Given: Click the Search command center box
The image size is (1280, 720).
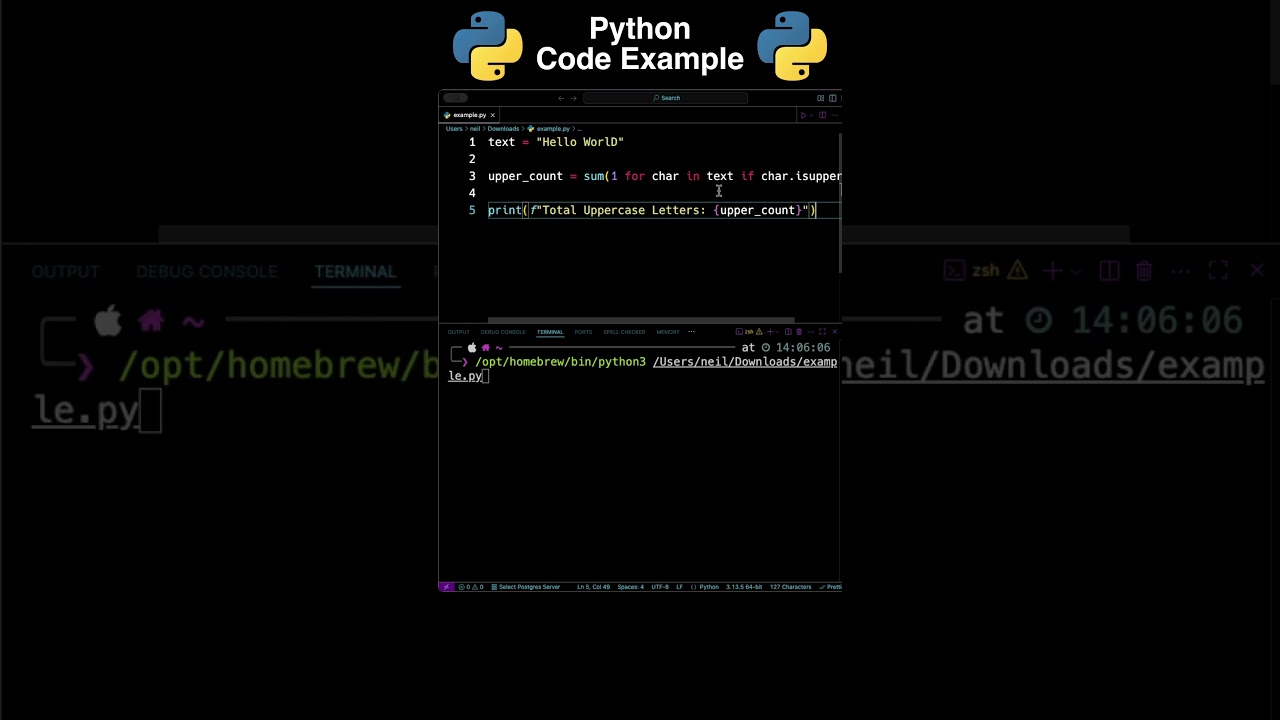Looking at the screenshot, I should click(x=665, y=98).
